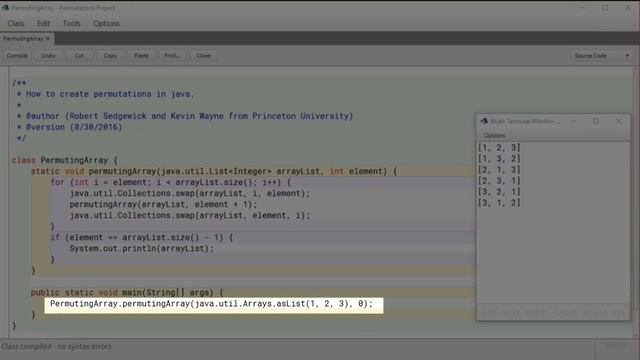Open the Tools menu

coord(71,24)
